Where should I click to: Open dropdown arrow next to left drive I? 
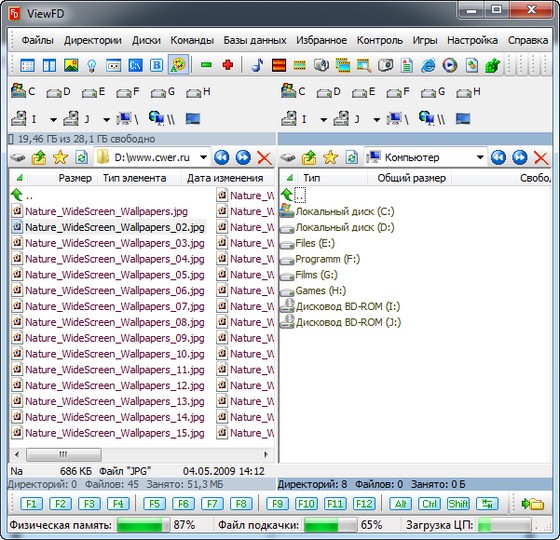tap(53, 119)
